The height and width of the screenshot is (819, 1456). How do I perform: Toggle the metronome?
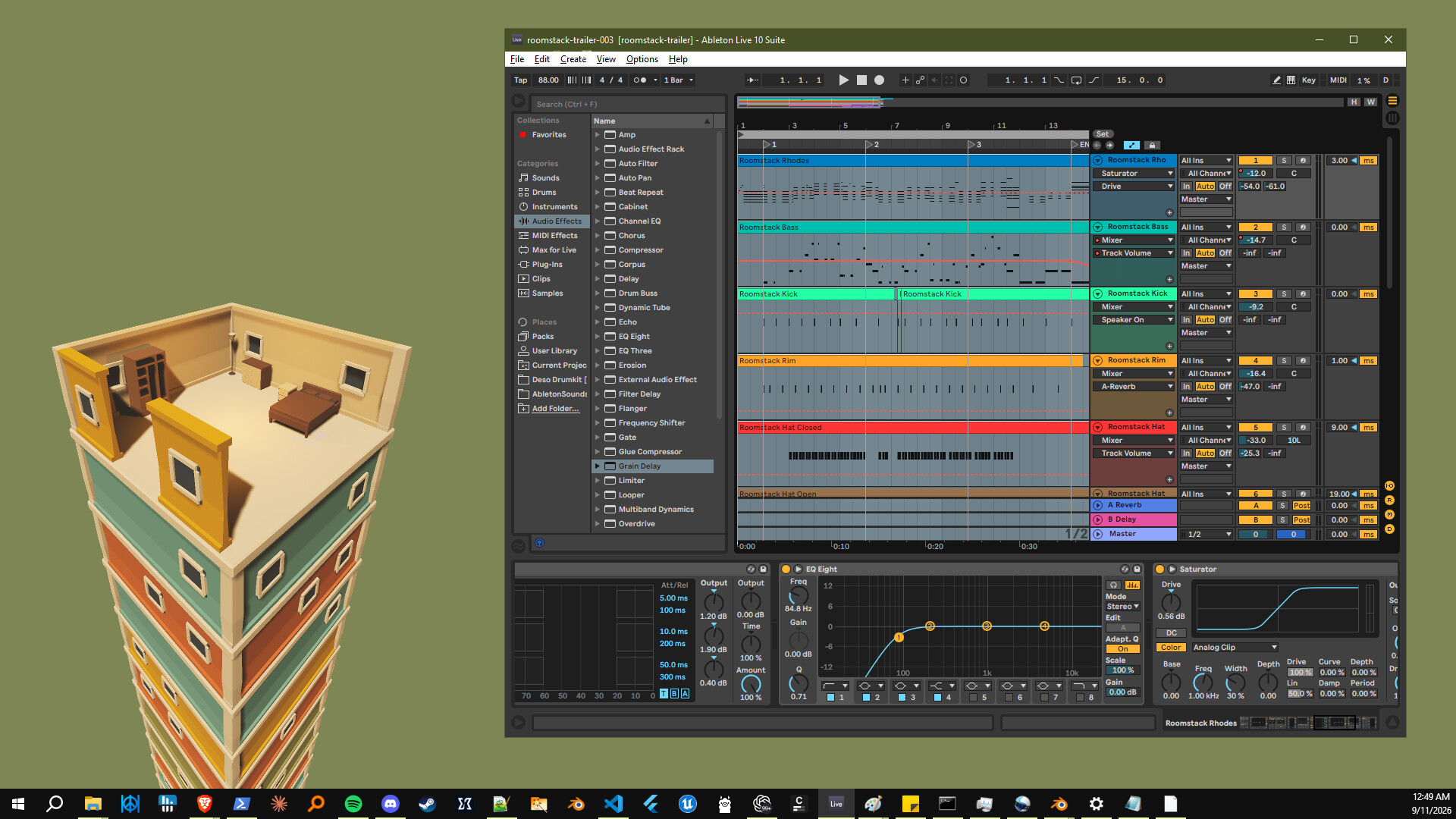(x=640, y=80)
